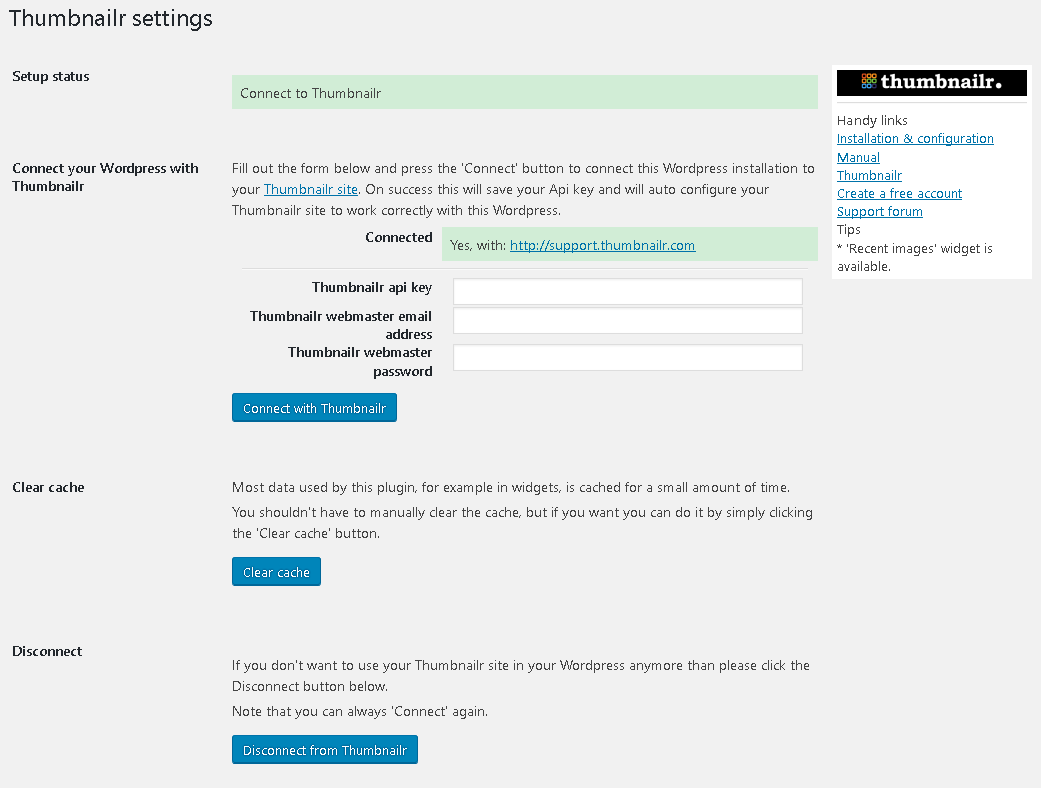Click the 'Thumbnailr settings' page heading
Viewport: 1041px width, 788px height.
(110, 19)
